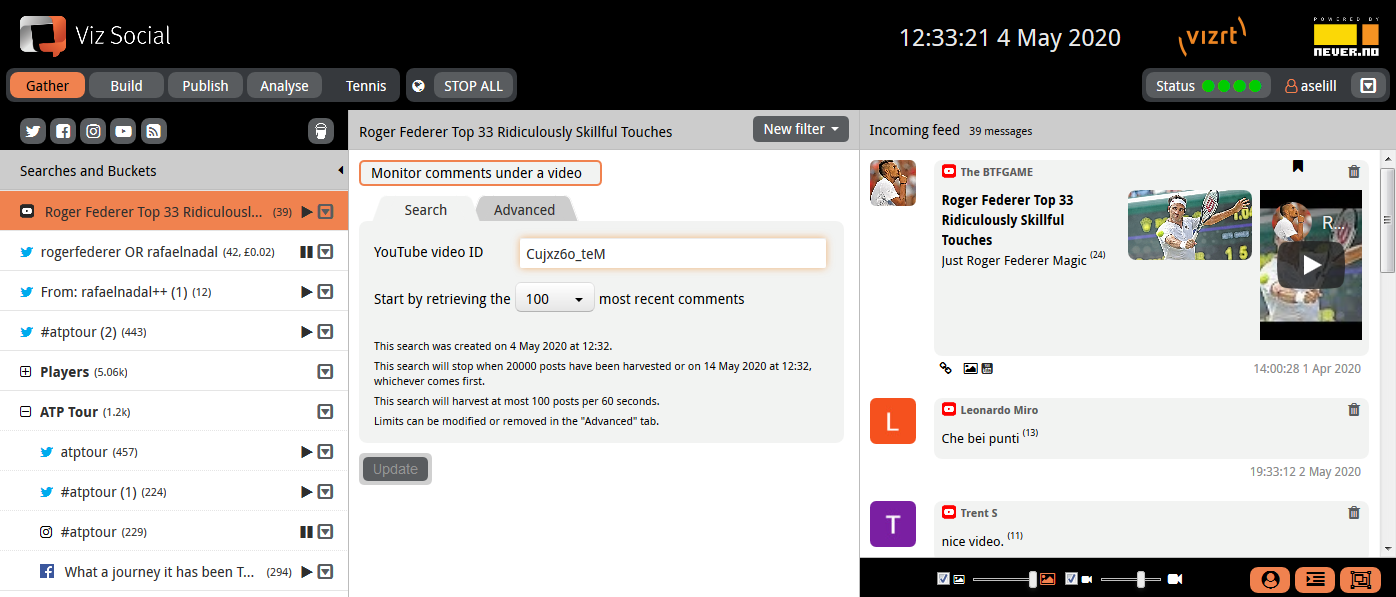Image resolution: width=1396 pixels, height=597 pixels.
Task: Start the From: rafaelnadal++ search
Action: (307, 292)
